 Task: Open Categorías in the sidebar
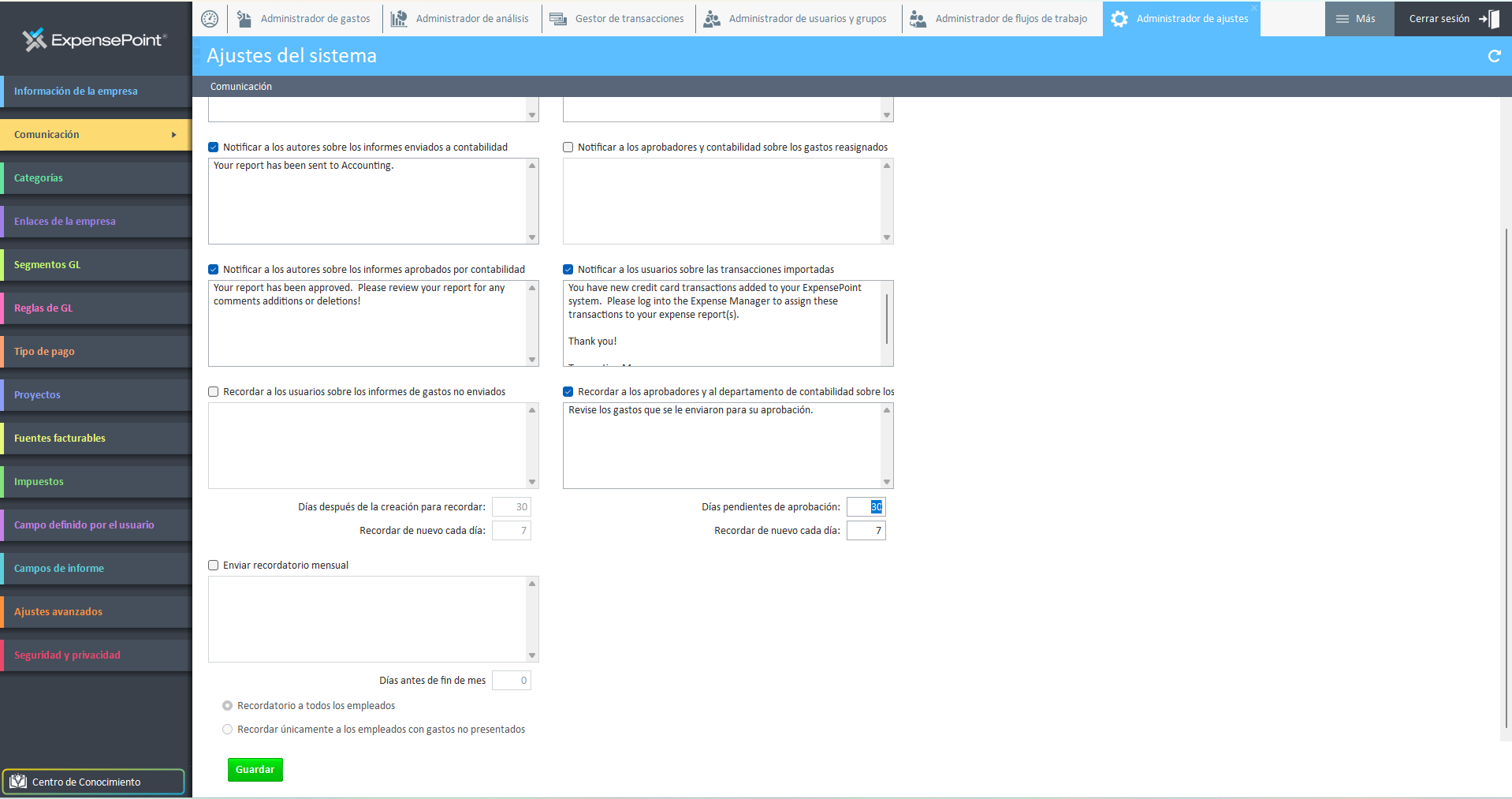pyautogui.click(x=39, y=178)
